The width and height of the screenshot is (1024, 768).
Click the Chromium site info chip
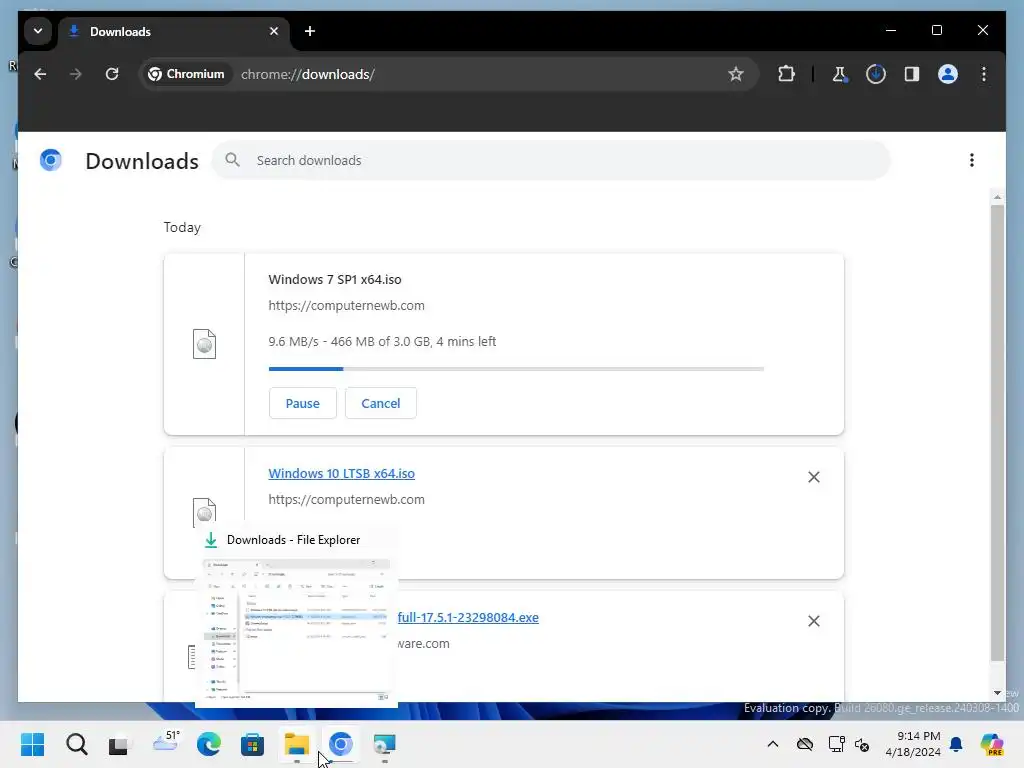click(x=186, y=74)
